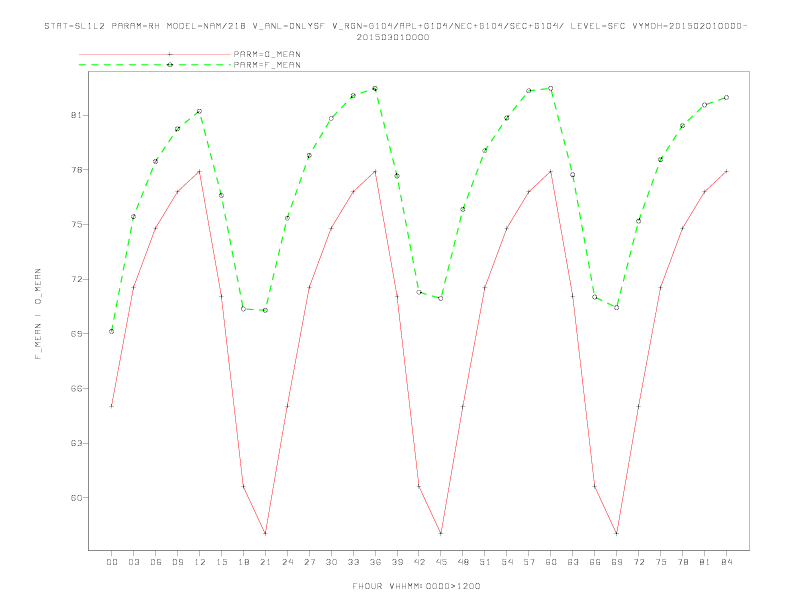The image size is (792, 612).
Task: Click the vertical axis title F_MEAN | O_MEAN
Action: pyautogui.click(x=38, y=314)
